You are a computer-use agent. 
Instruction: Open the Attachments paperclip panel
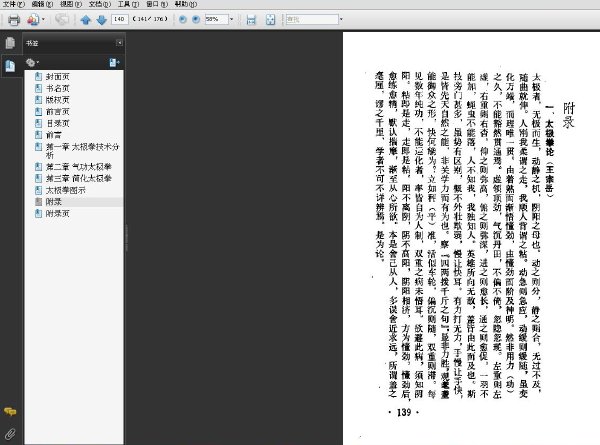pyautogui.click(x=10, y=434)
